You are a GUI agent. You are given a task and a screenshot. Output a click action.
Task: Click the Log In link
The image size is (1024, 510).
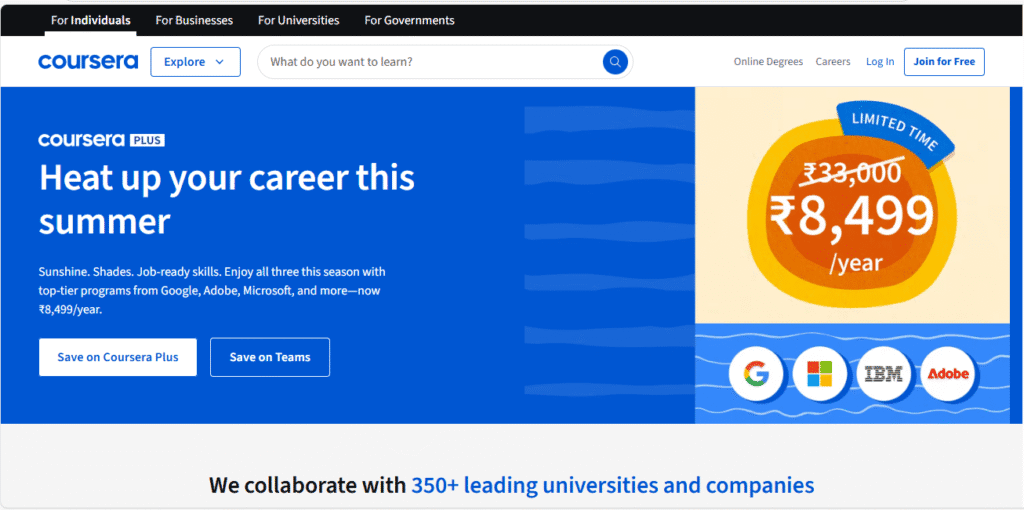880,61
